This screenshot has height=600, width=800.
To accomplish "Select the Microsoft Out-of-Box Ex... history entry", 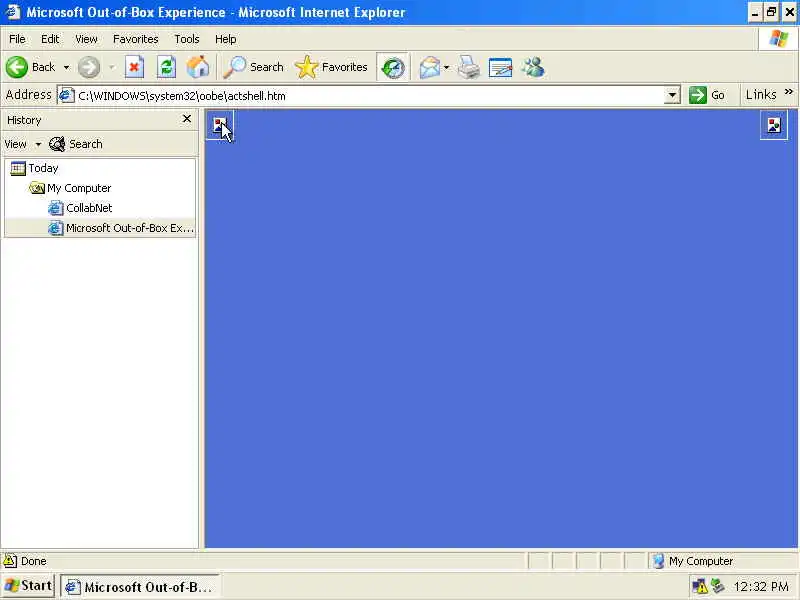I will (x=121, y=228).
